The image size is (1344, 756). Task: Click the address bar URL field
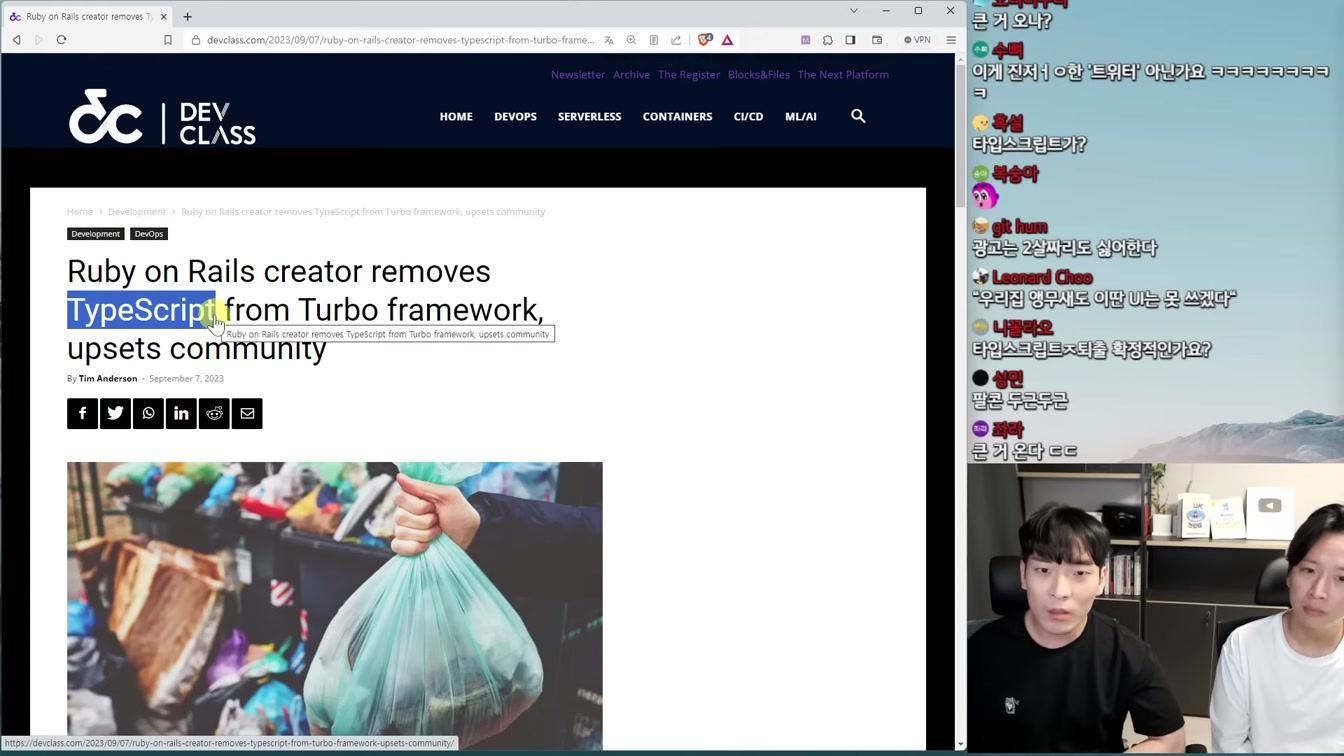click(400, 40)
